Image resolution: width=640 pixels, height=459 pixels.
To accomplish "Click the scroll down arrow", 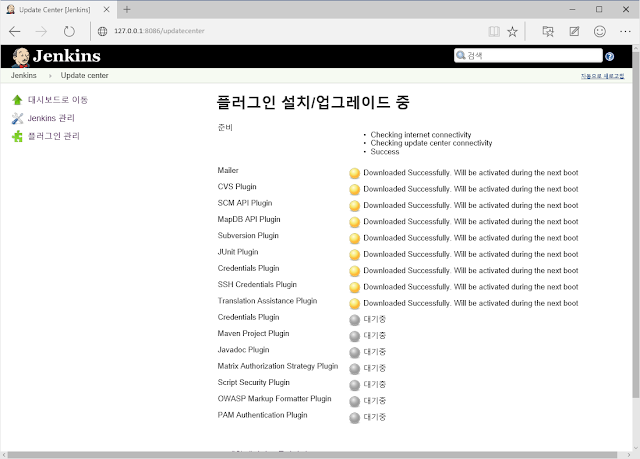I will point(636,448).
